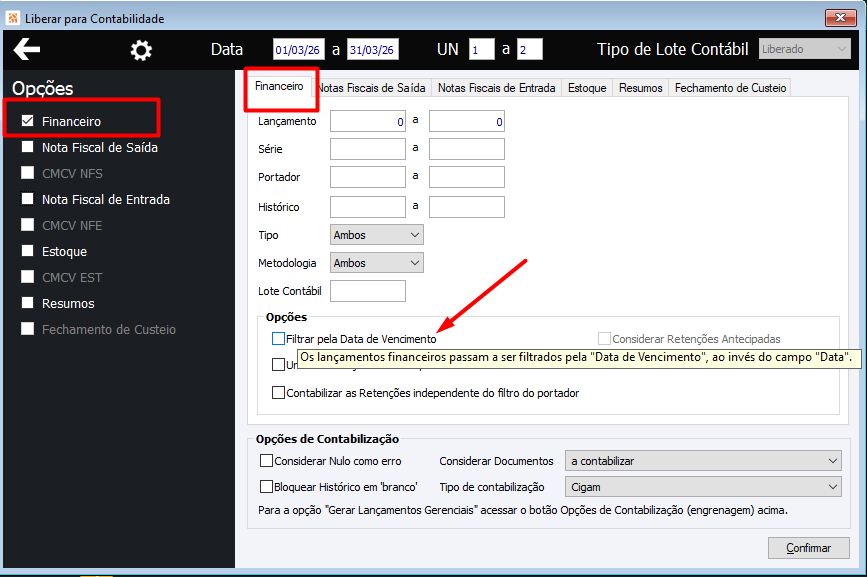Click the first Portador field

click(x=368, y=177)
